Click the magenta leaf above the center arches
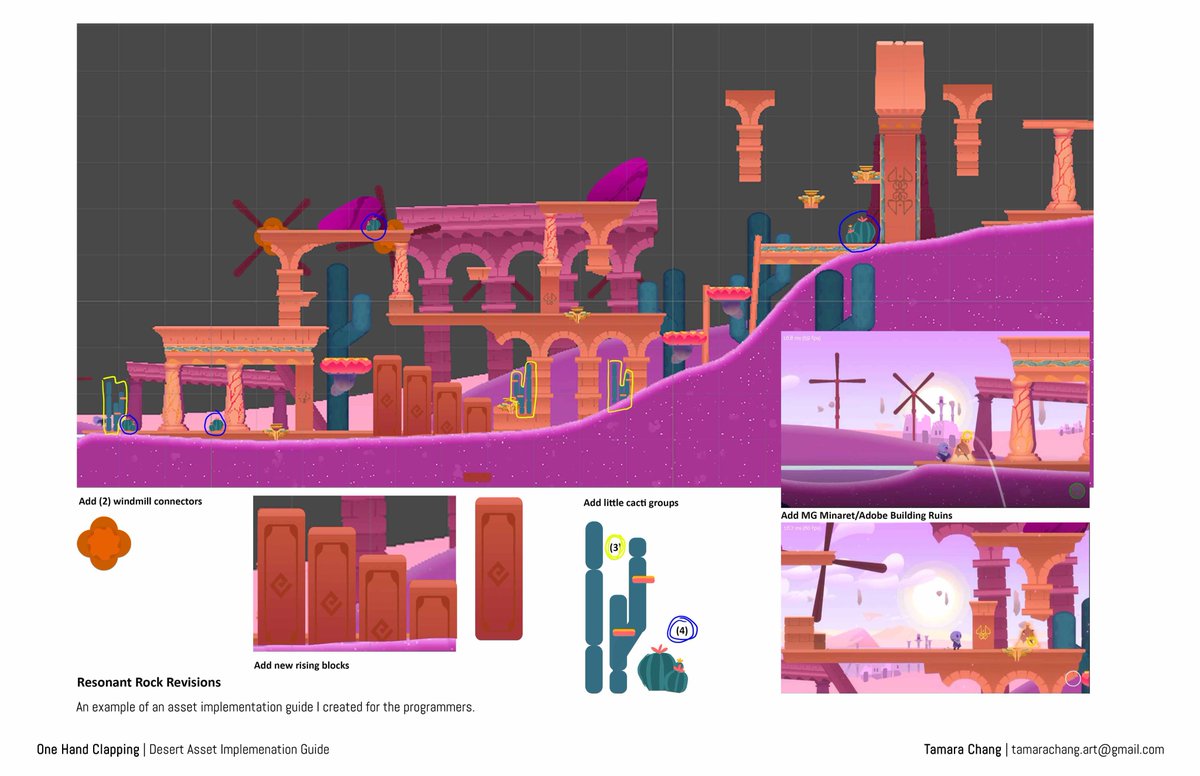Image resolution: width=1200 pixels, height=776 pixels. (617, 180)
